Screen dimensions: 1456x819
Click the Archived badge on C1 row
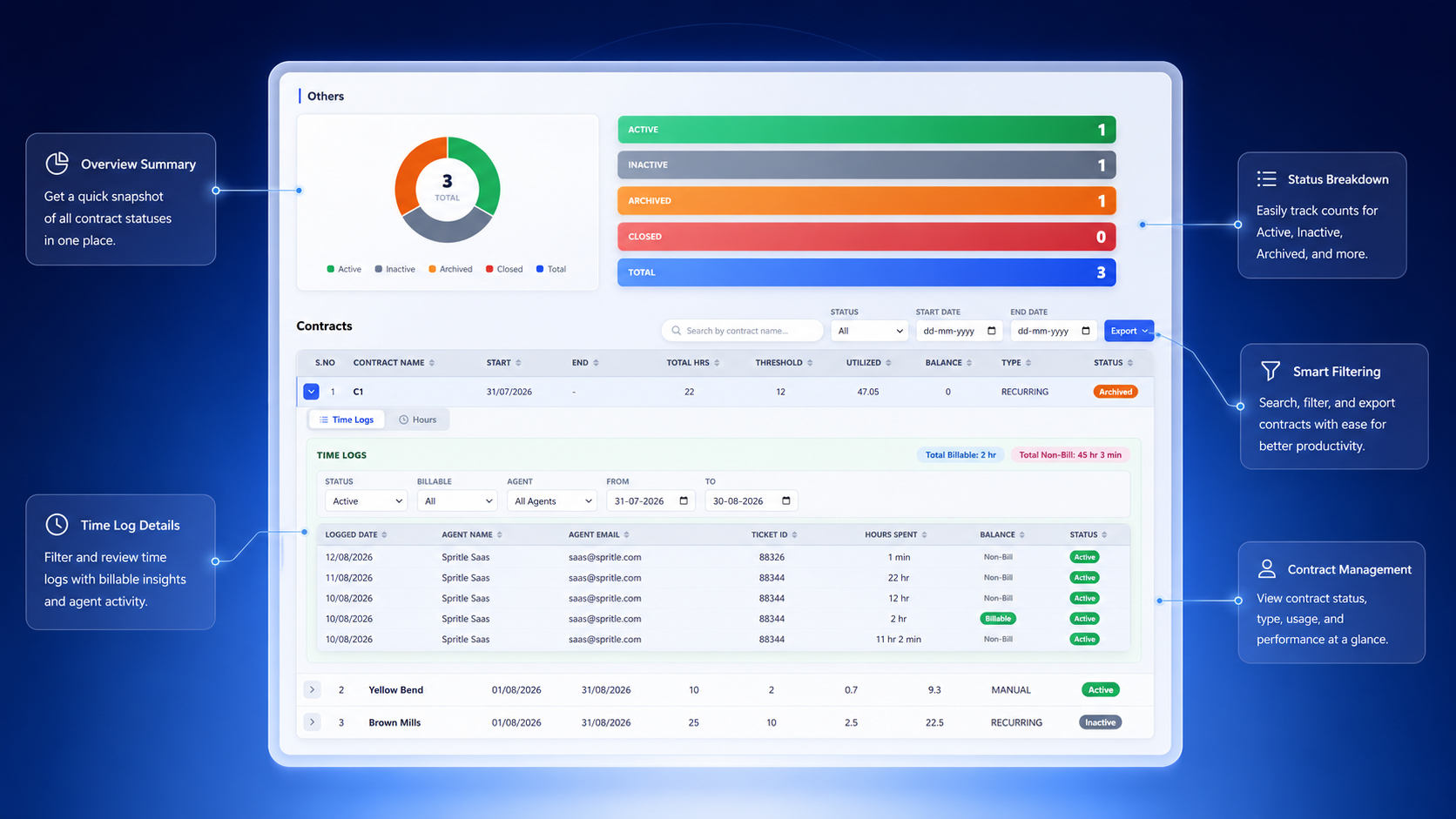tap(1115, 392)
